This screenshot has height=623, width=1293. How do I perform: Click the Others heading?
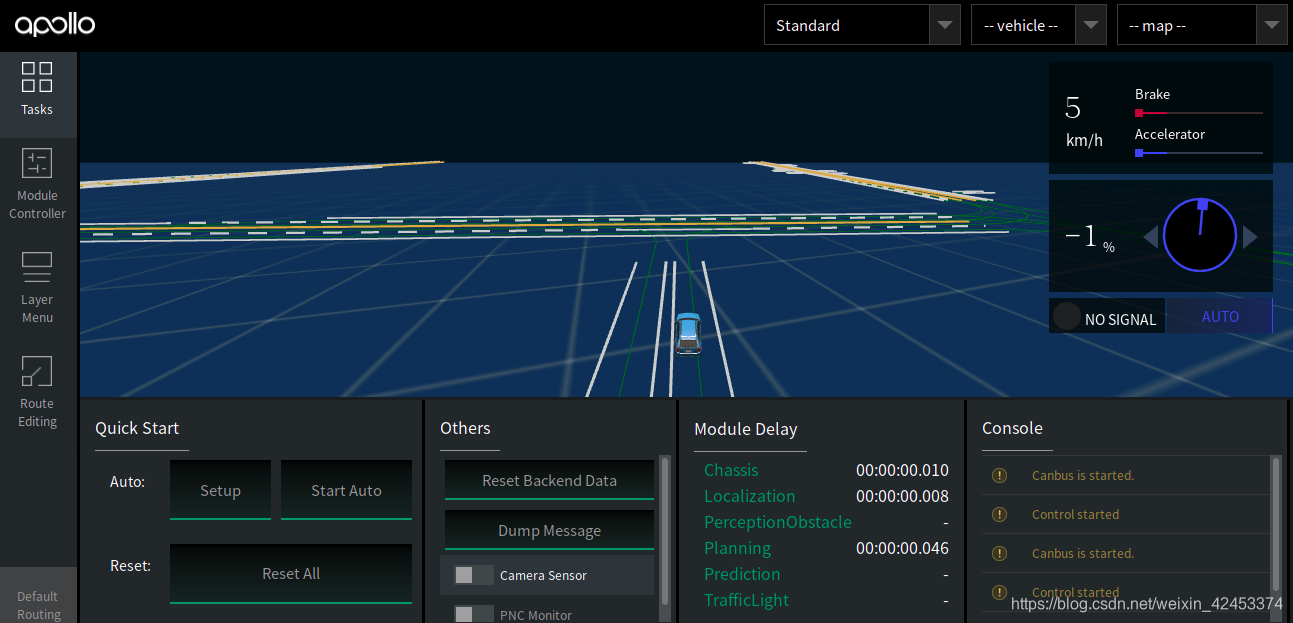pyautogui.click(x=465, y=428)
